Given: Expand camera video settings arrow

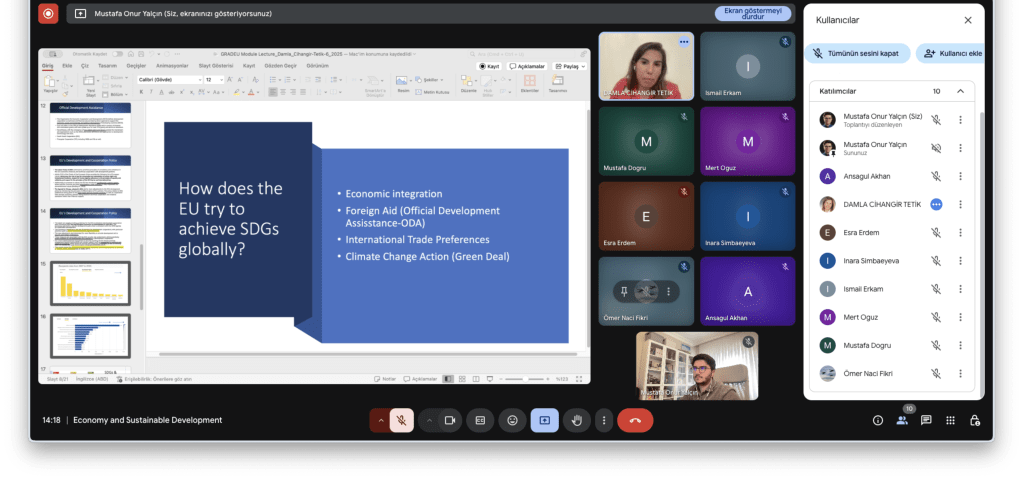Looking at the screenshot, I should pyautogui.click(x=429, y=420).
